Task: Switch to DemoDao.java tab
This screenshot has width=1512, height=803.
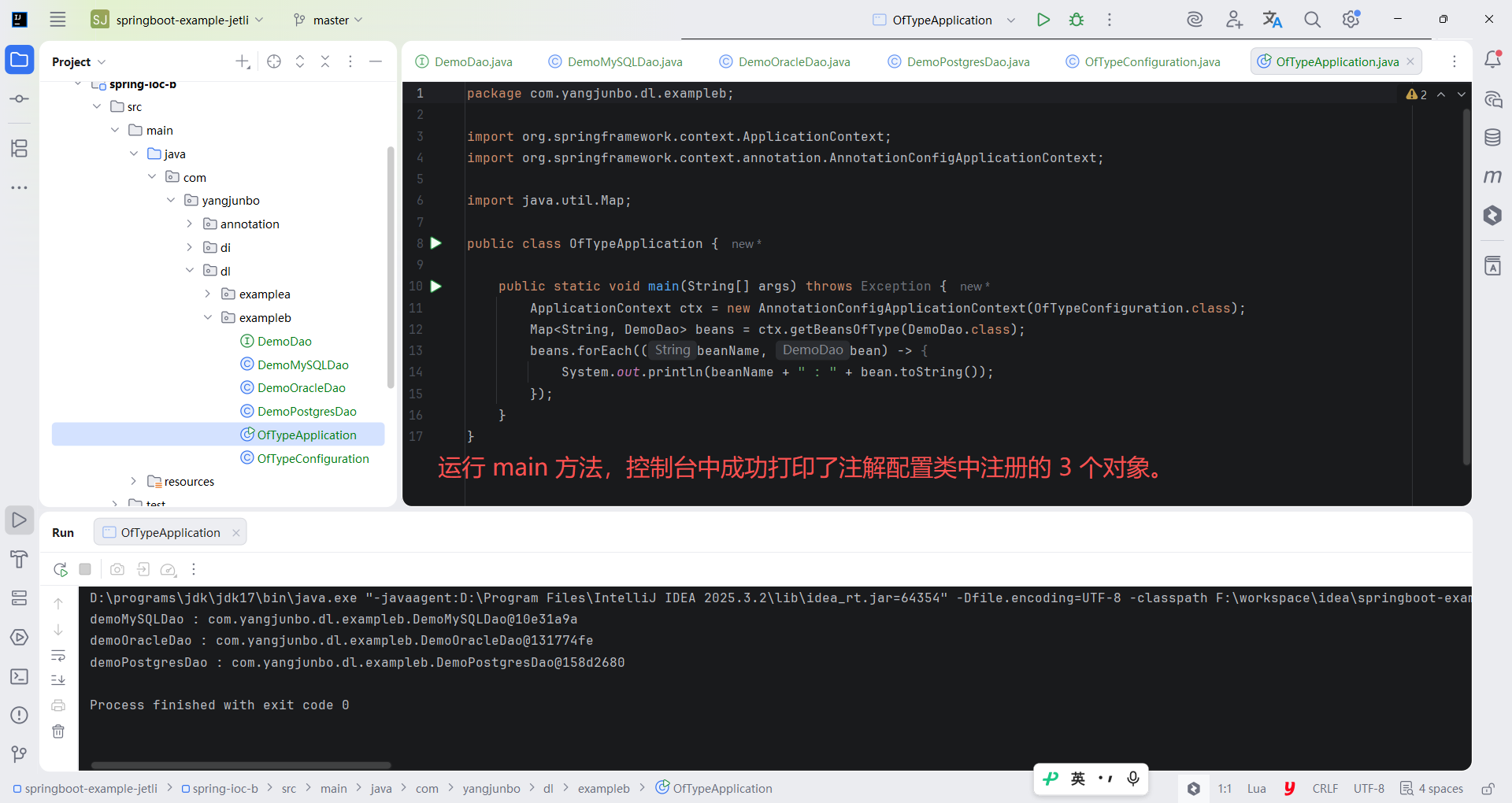Action: pos(464,61)
